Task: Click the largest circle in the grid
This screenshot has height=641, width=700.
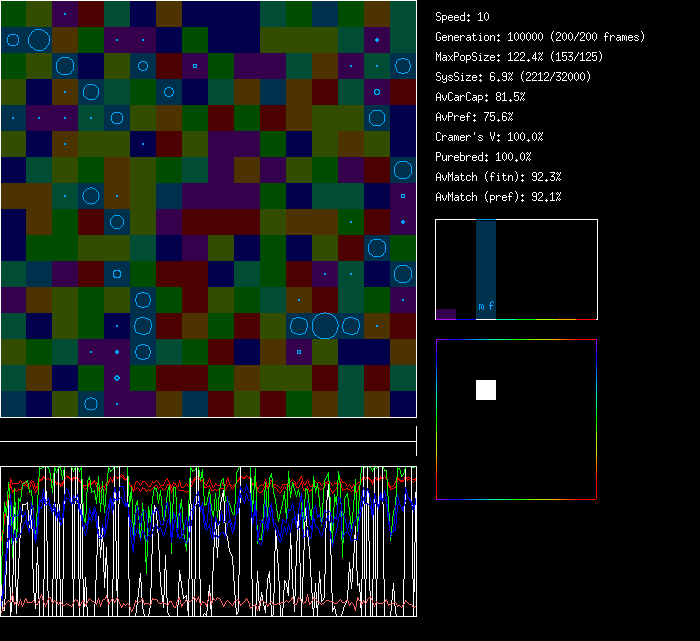Action: click(324, 326)
